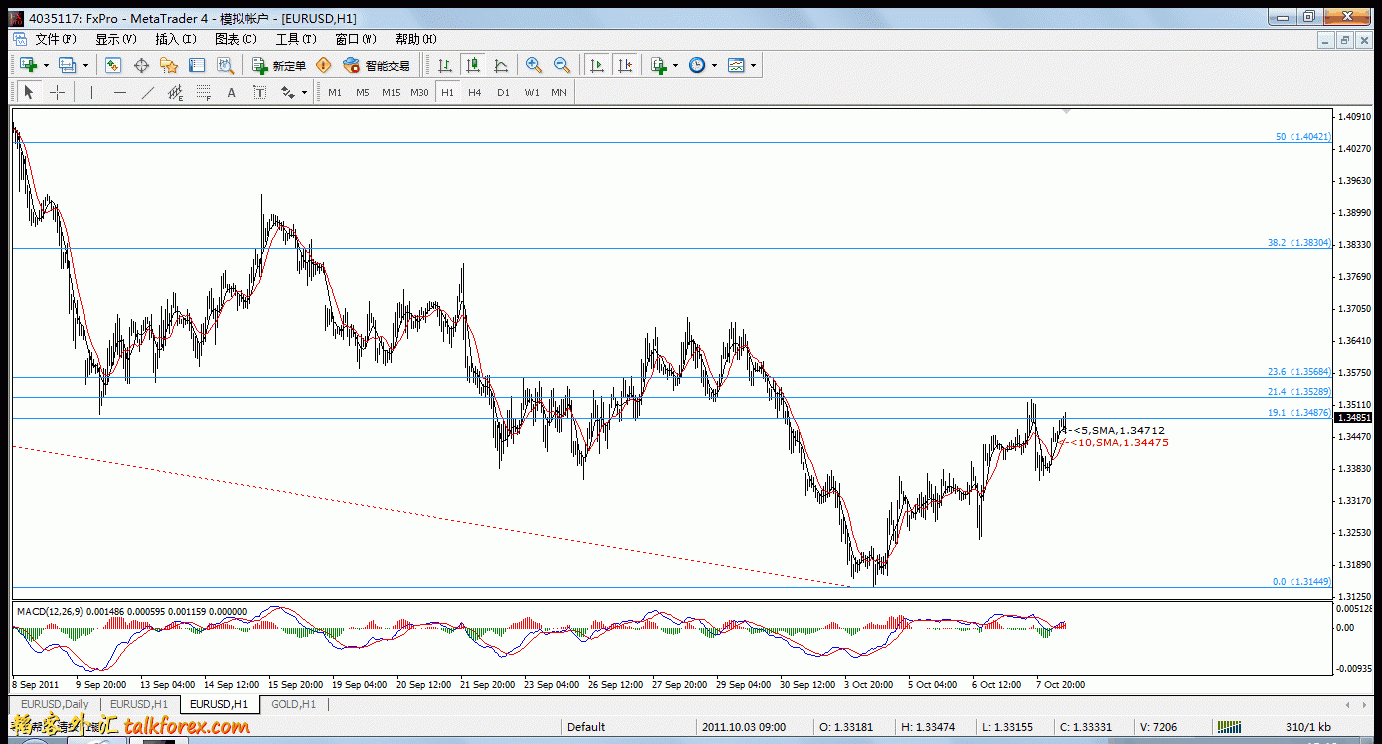Click the MetaEditor yellow diamond icon
Viewport: 1382px width, 744px height.
click(x=323, y=65)
